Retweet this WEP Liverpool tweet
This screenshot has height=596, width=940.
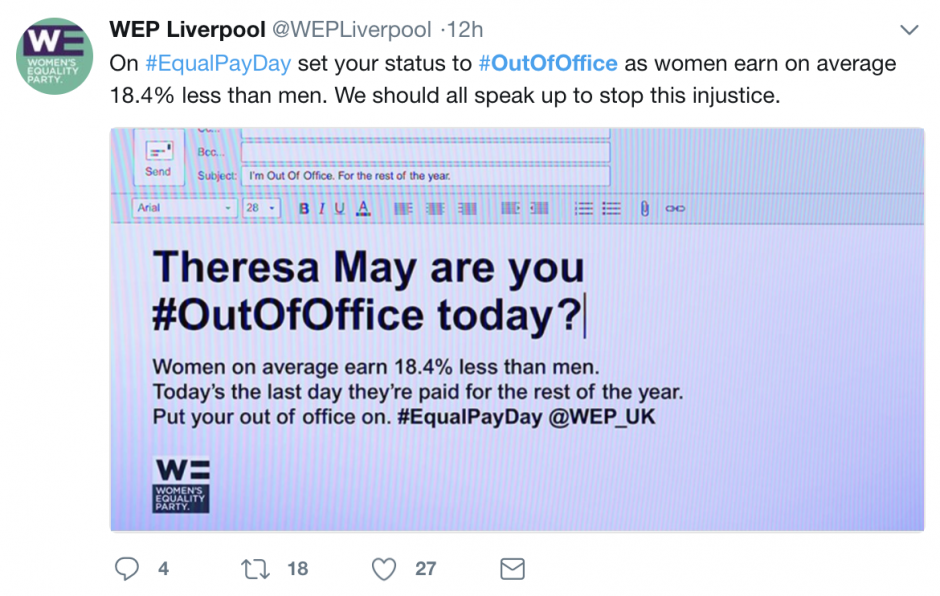coord(255,568)
